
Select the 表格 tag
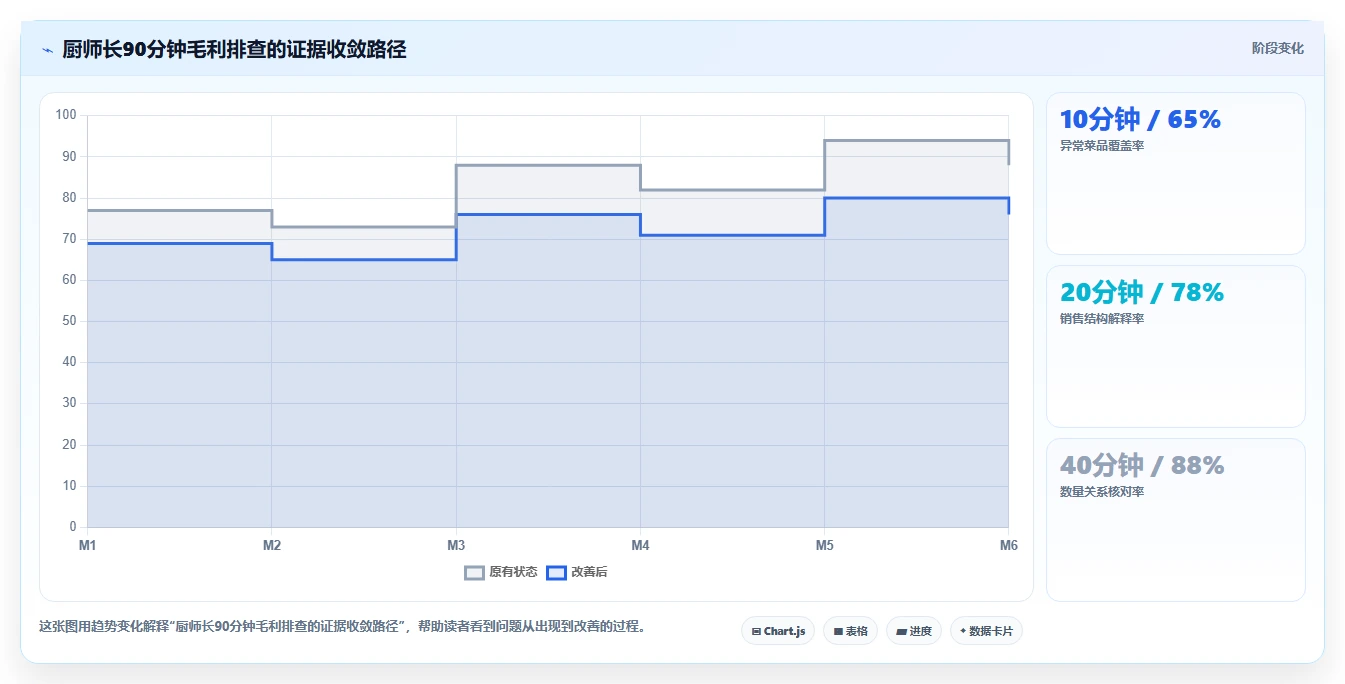(850, 631)
